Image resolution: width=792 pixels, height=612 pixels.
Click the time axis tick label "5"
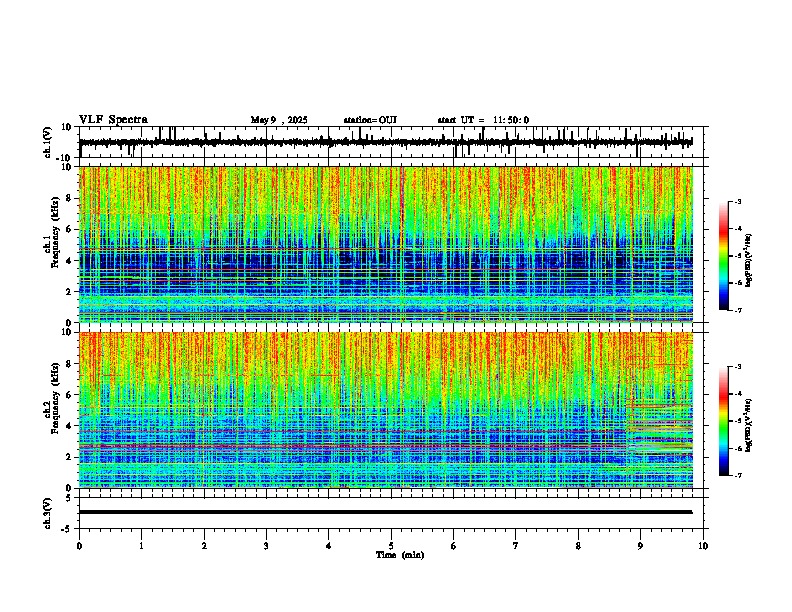391,546
